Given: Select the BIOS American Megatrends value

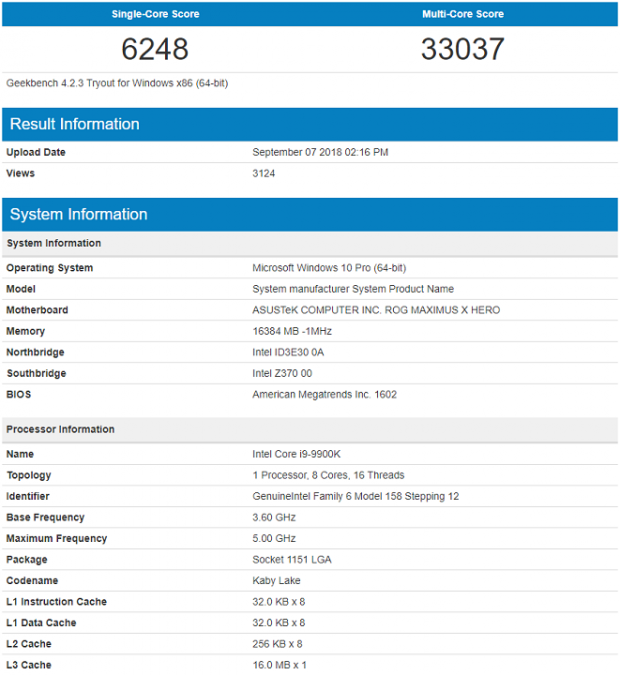Looking at the screenshot, I should 325,394.
